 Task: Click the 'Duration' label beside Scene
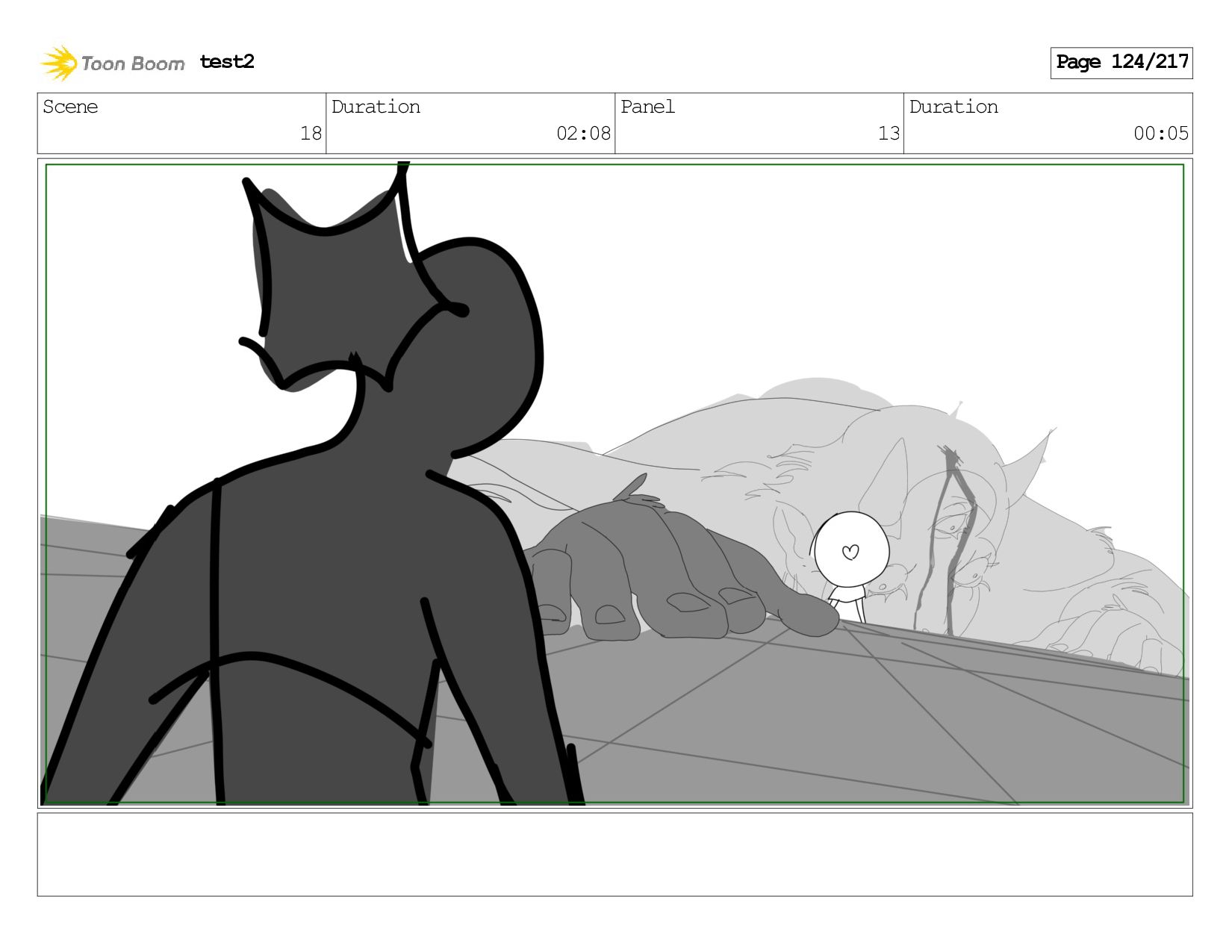pos(376,107)
